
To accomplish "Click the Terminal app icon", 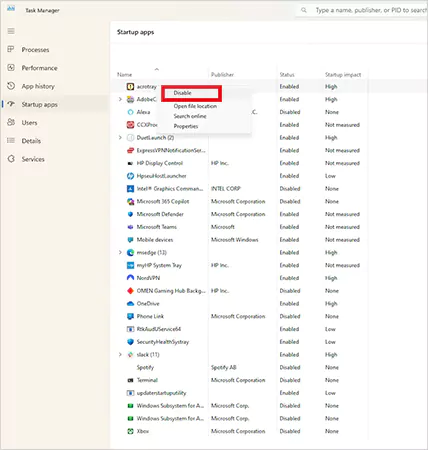I will click(x=130, y=380).
